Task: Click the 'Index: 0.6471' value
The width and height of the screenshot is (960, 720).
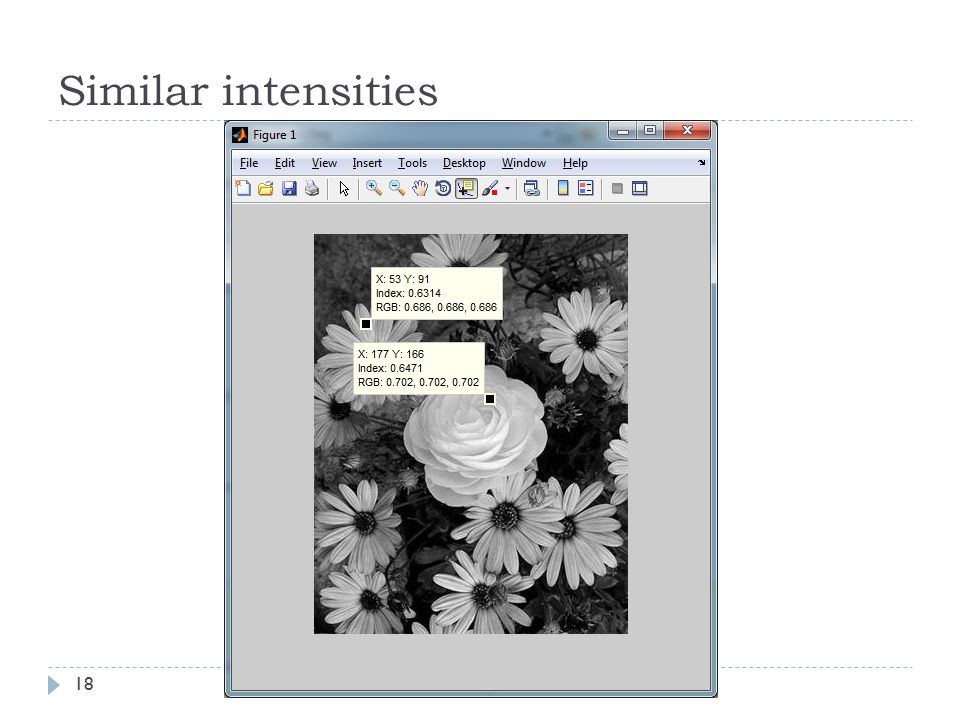Action: click(x=390, y=368)
